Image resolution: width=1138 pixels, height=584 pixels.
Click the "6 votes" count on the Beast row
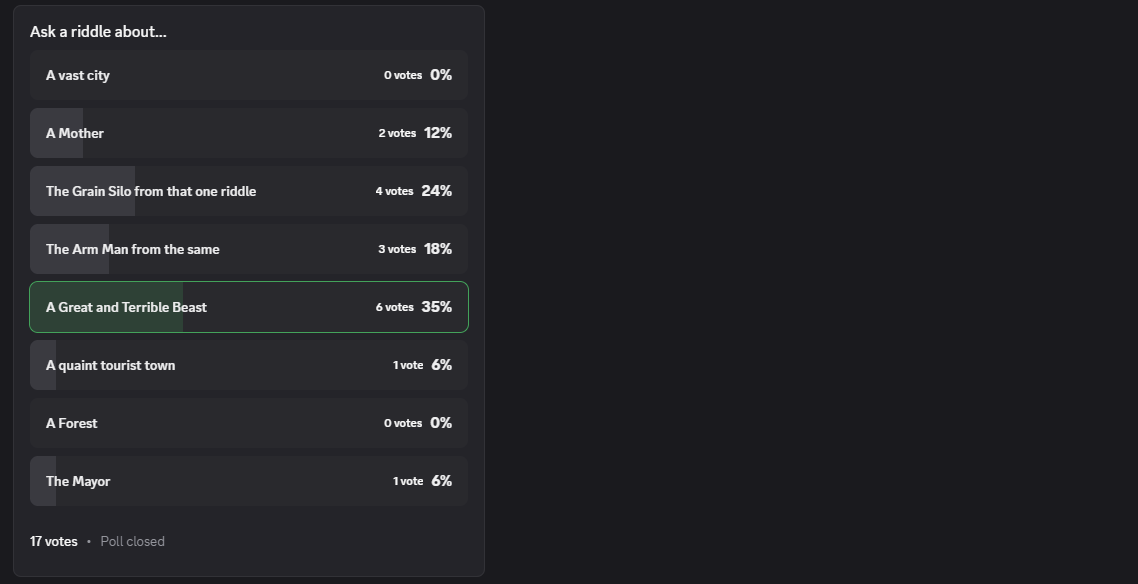click(394, 307)
